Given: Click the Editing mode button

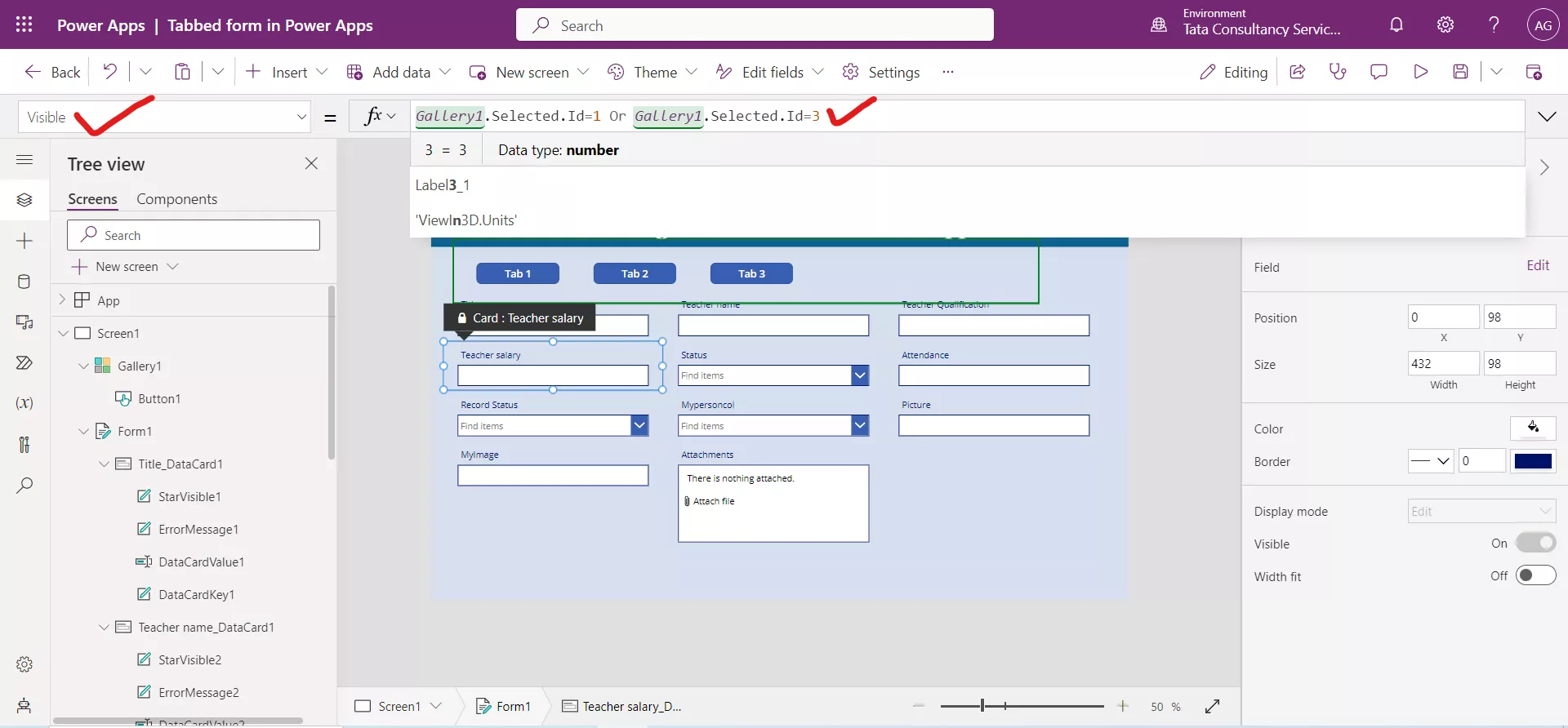Looking at the screenshot, I should (x=1233, y=72).
